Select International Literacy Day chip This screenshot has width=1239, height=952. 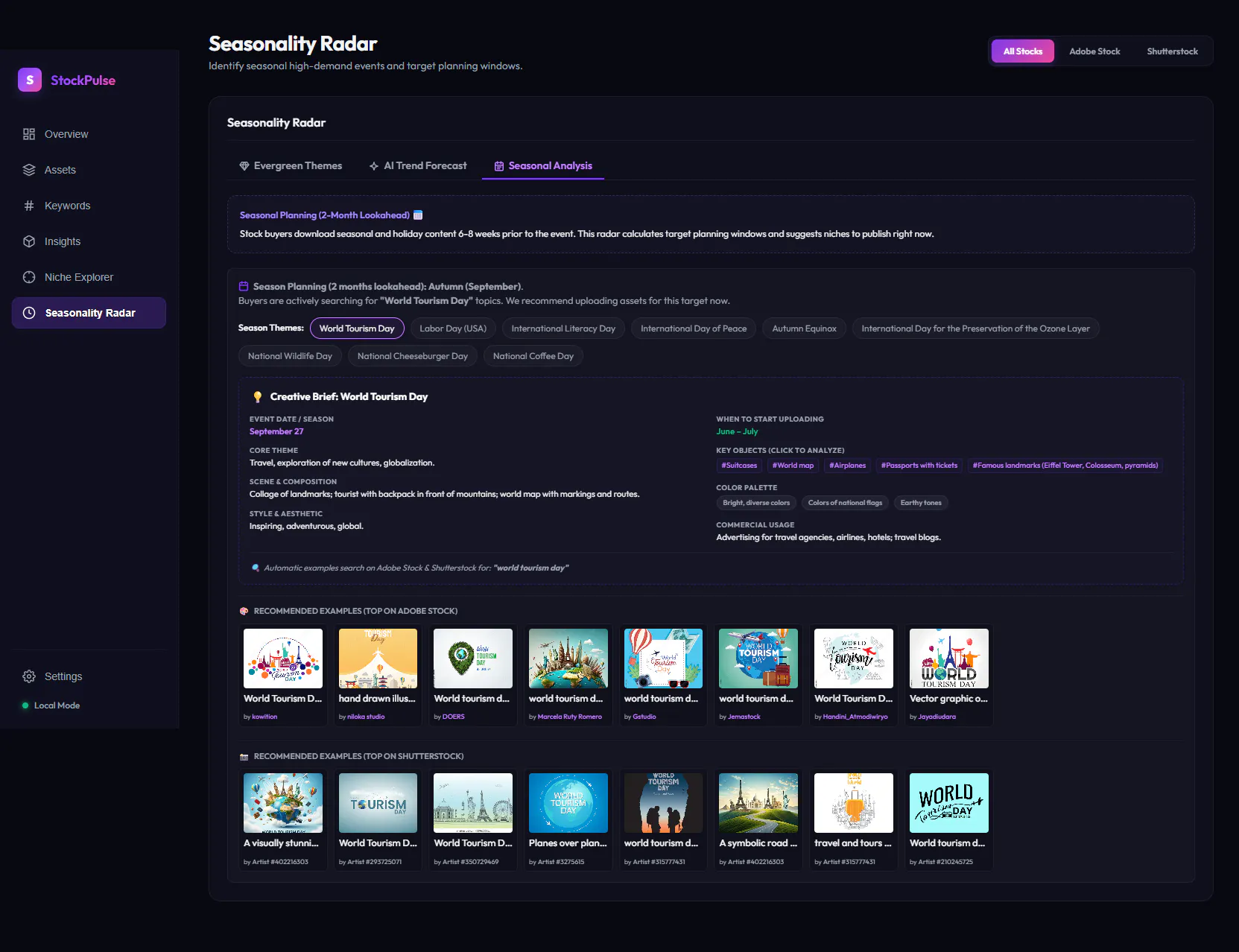(563, 329)
